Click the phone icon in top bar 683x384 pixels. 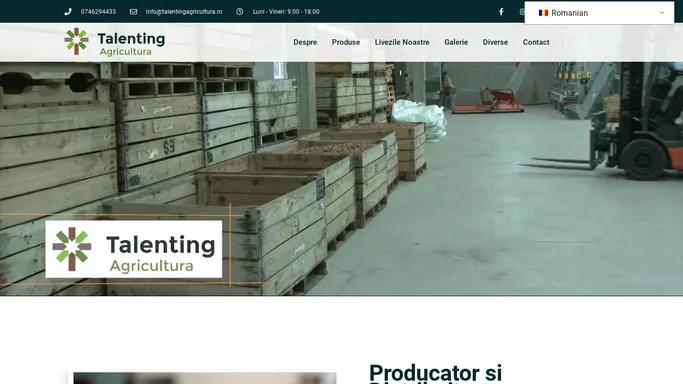point(68,12)
